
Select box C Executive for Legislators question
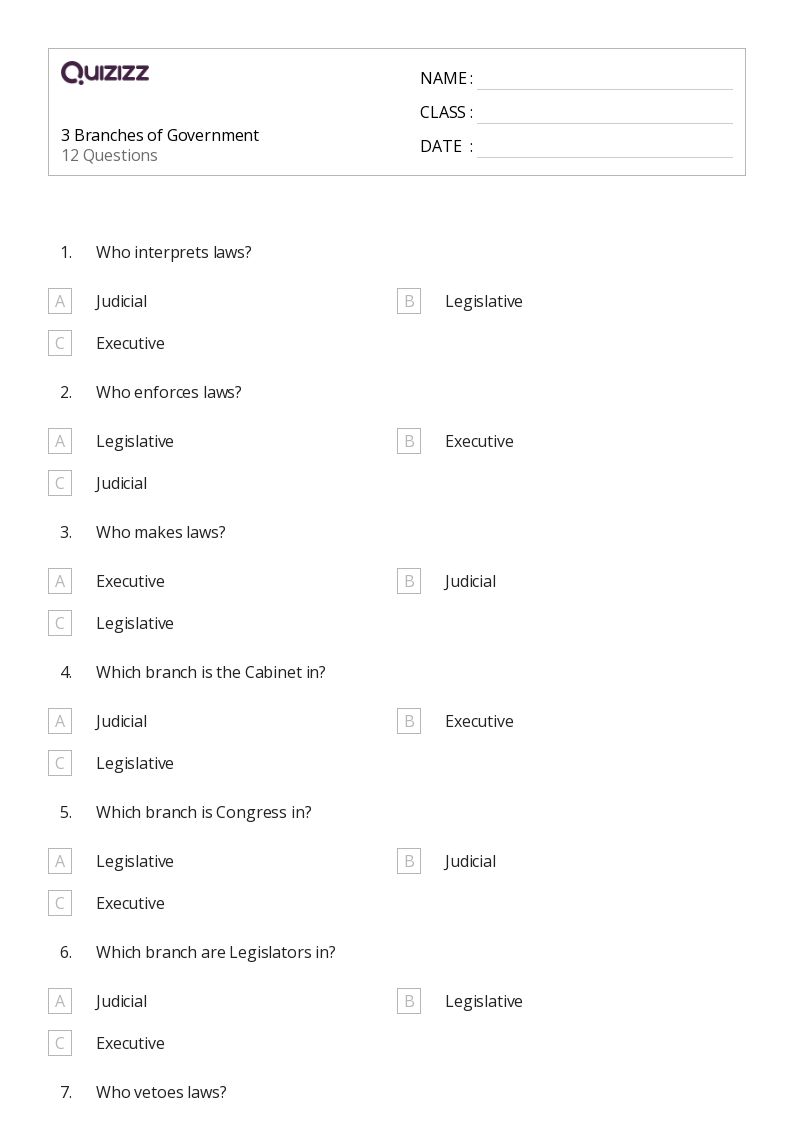(60, 1044)
